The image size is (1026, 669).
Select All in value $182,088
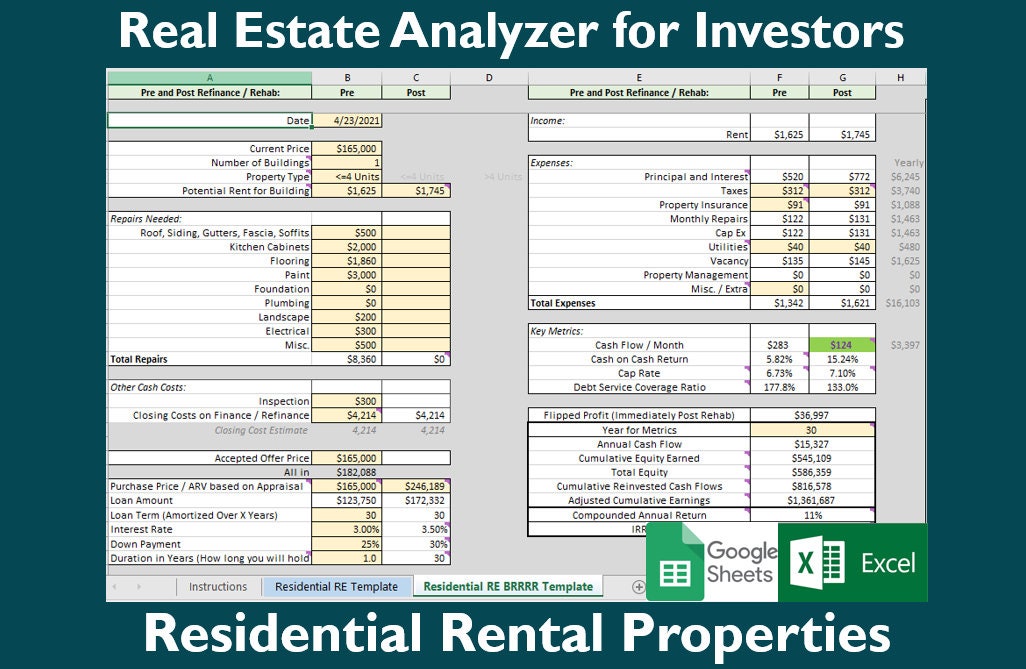coord(347,472)
